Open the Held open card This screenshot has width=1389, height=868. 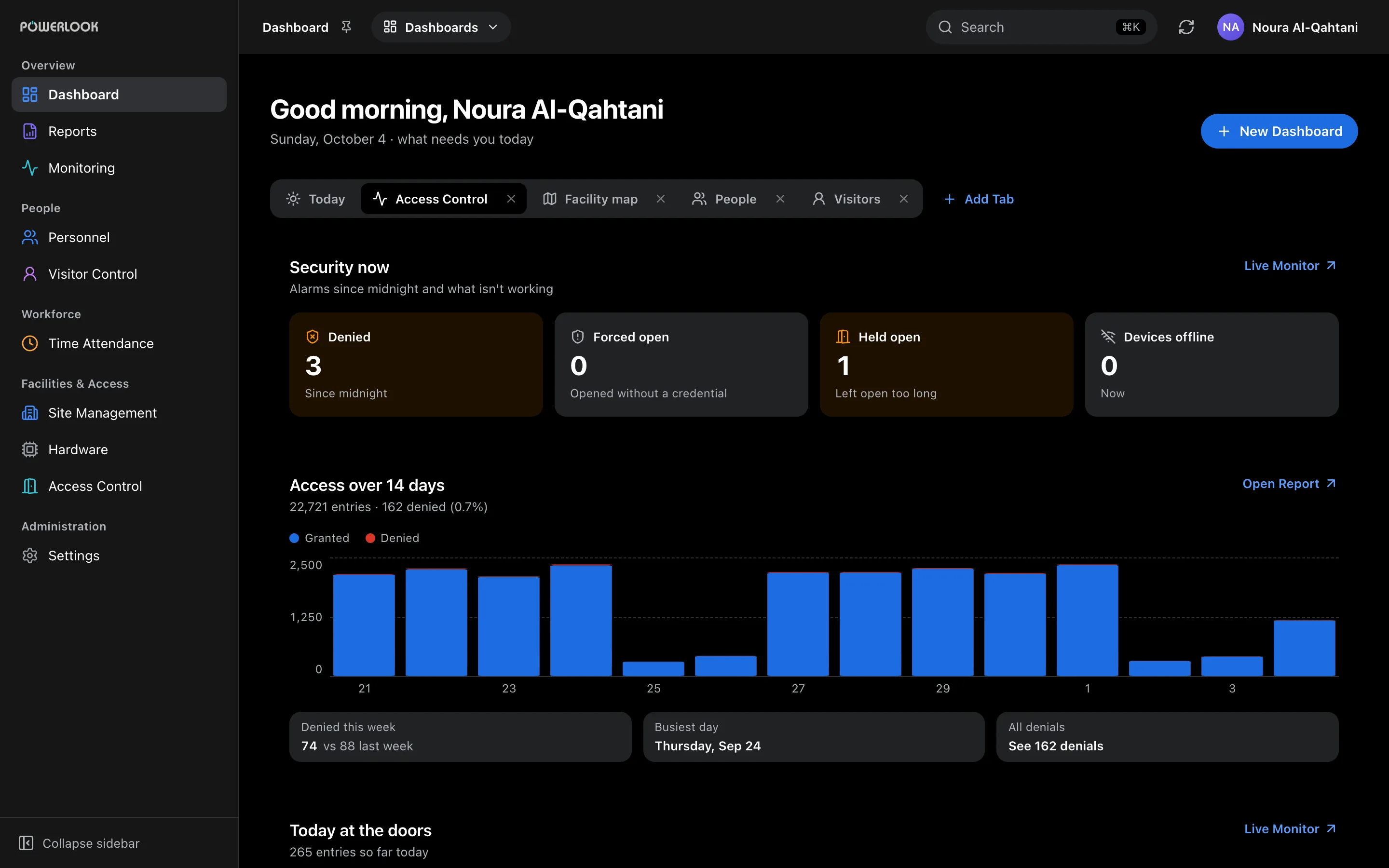click(x=946, y=365)
